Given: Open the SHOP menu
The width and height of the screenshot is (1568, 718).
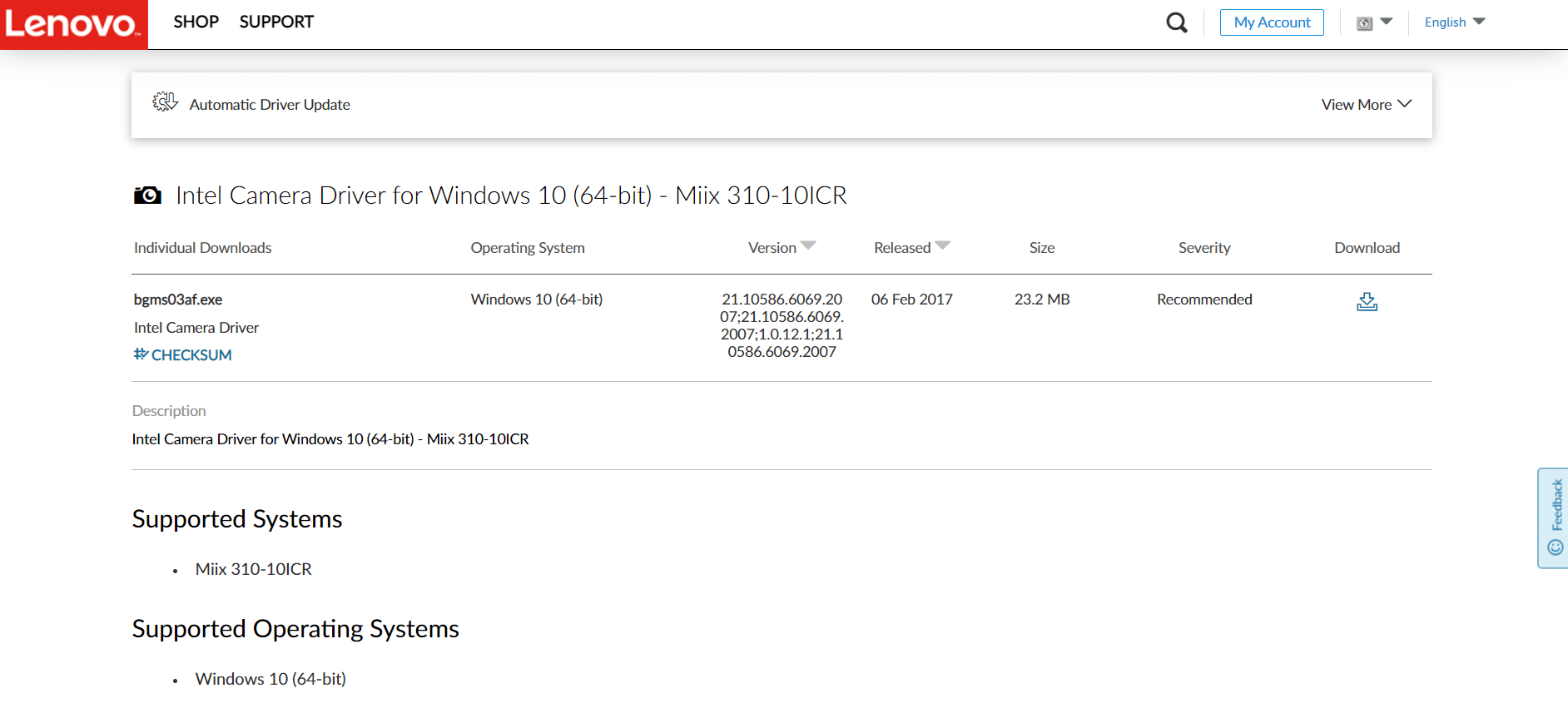Looking at the screenshot, I should (x=196, y=22).
